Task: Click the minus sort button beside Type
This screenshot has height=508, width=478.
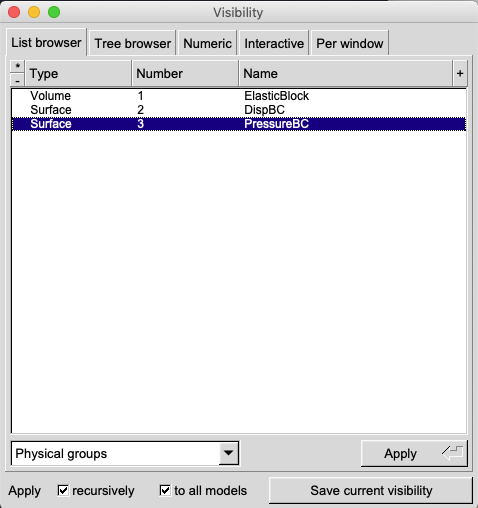Action: (17, 80)
